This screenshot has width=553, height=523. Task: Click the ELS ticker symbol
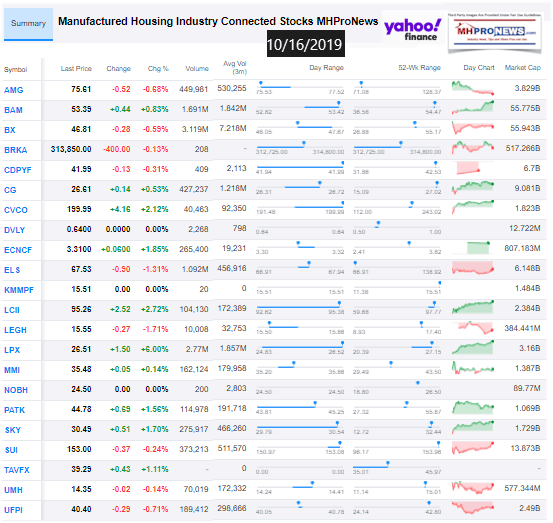(12, 270)
